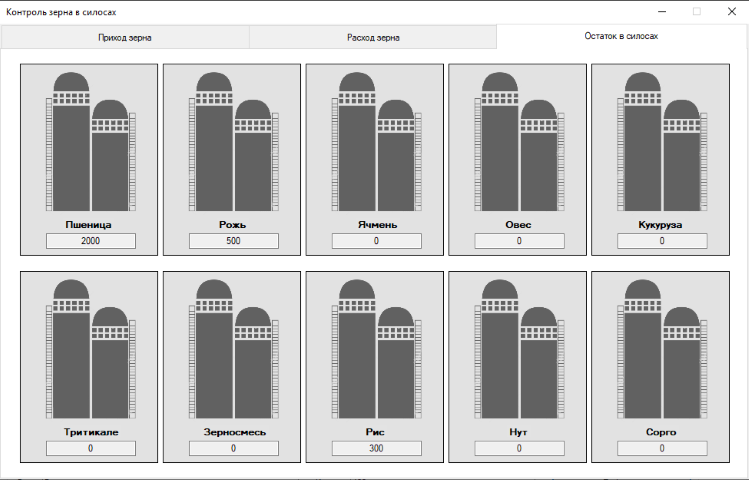Click the Сорго quantity field
The width and height of the screenshot is (749, 480).
tap(662, 449)
